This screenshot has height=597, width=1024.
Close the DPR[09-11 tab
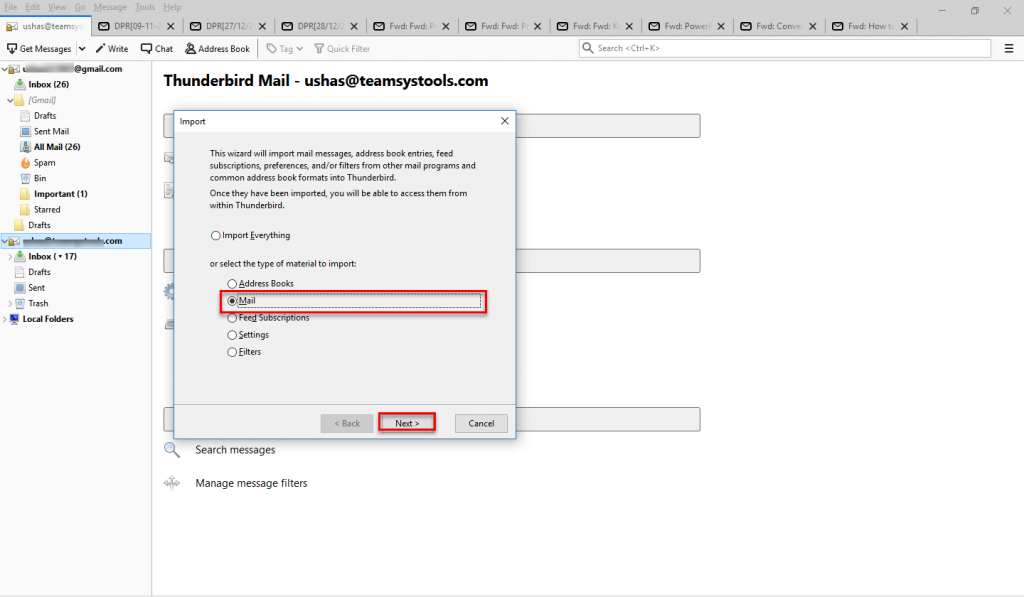pyautogui.click(x=170, y=26)
